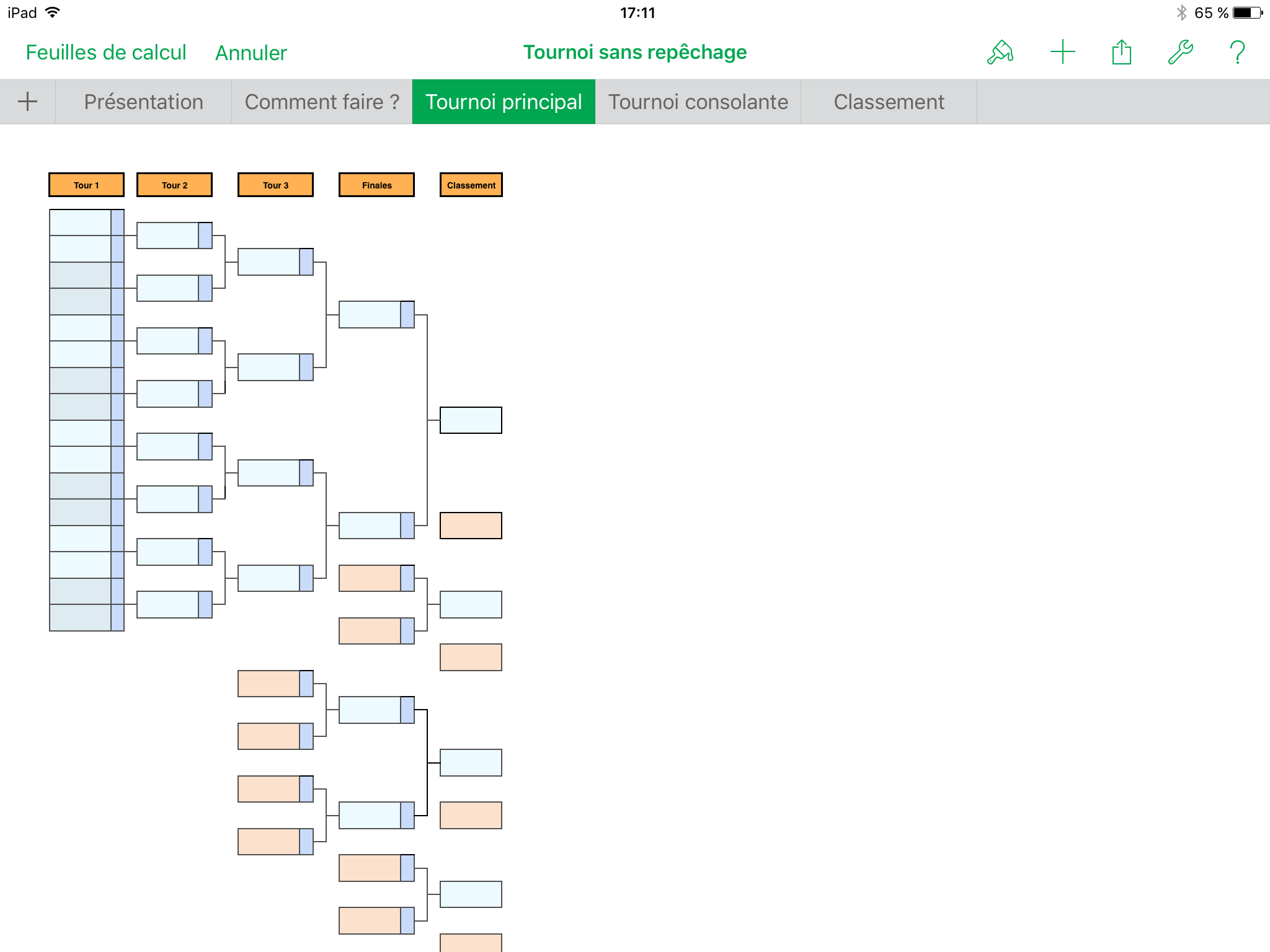The width and height of the screenshot is (1270, 952).
Task: Tap the battery indicator icon
Action: (x=1247, y=12)
